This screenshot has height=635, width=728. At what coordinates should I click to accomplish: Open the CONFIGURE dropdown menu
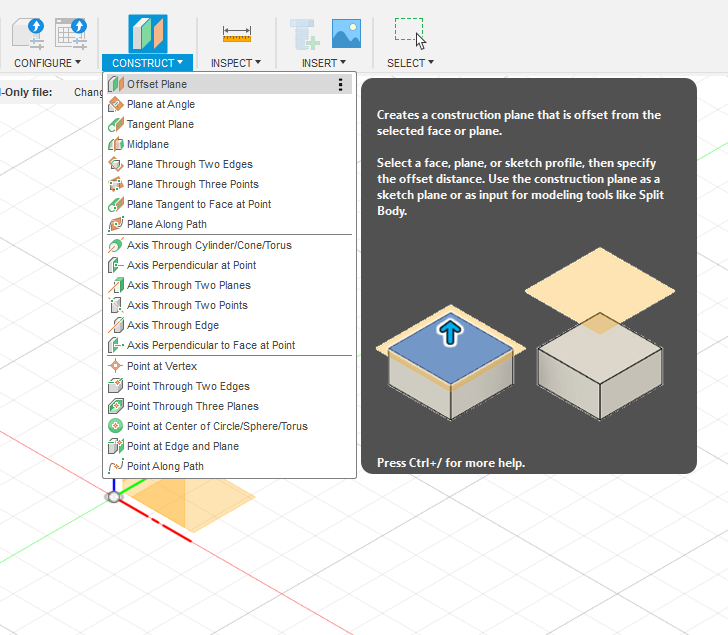coord(47,63)
